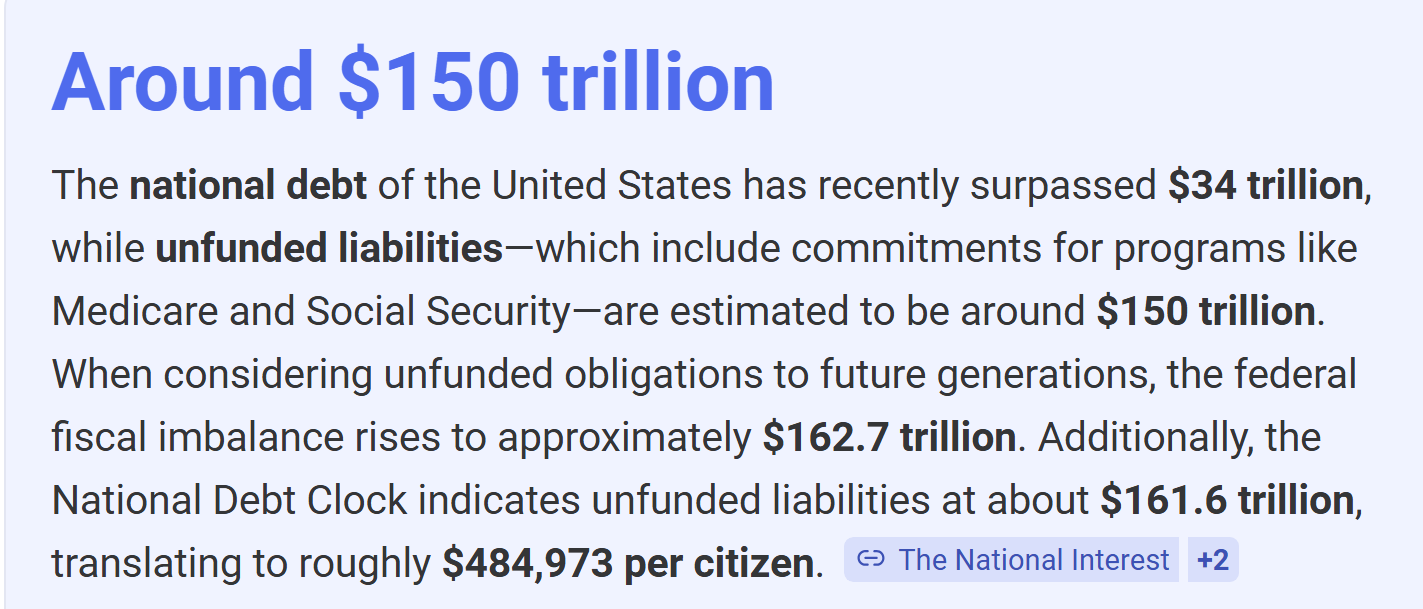
Task: Click the bold "$484,973 per citizen" text
Action: (x=628, y=564)
